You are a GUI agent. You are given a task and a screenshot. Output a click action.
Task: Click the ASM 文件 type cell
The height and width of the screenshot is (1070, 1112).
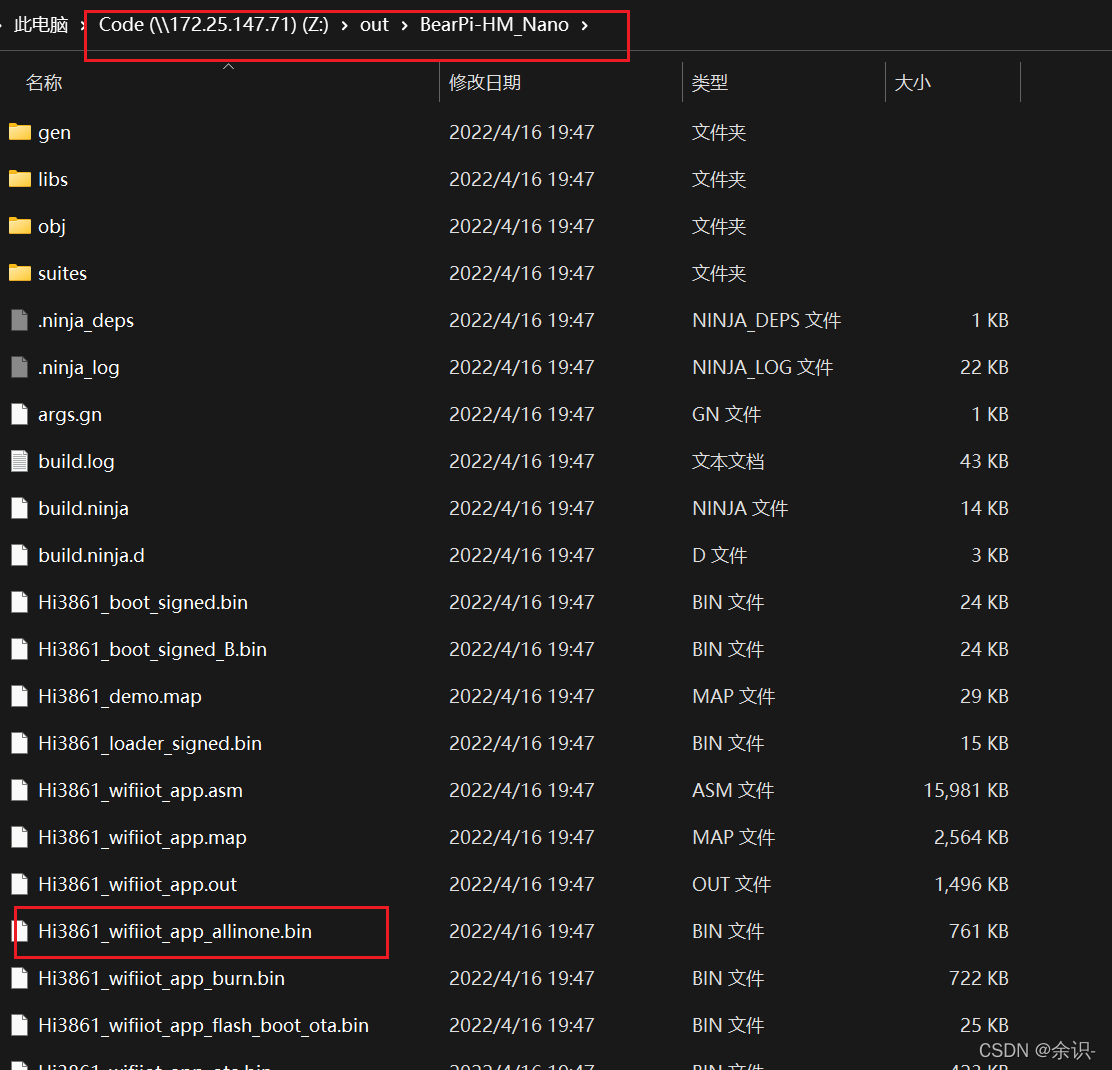tap(733, 790)
